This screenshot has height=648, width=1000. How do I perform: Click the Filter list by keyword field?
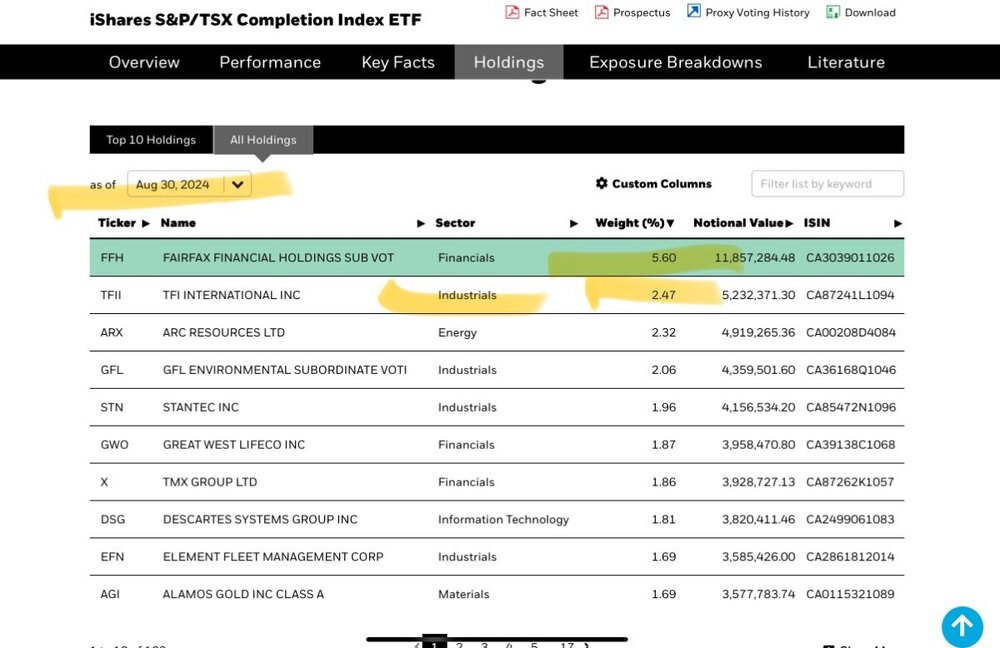pos(827,184)
